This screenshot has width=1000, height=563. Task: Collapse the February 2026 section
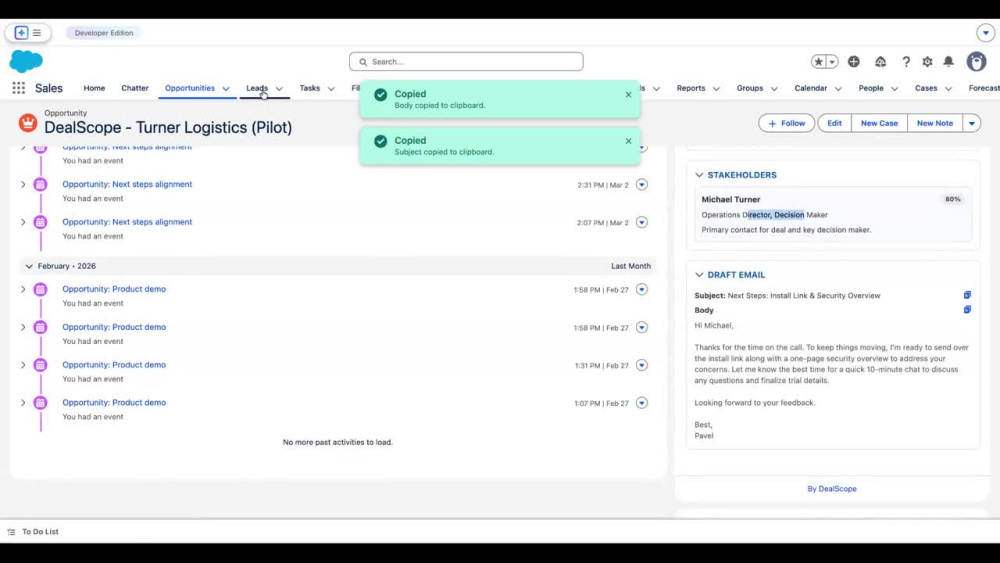(x=29, y=266)
